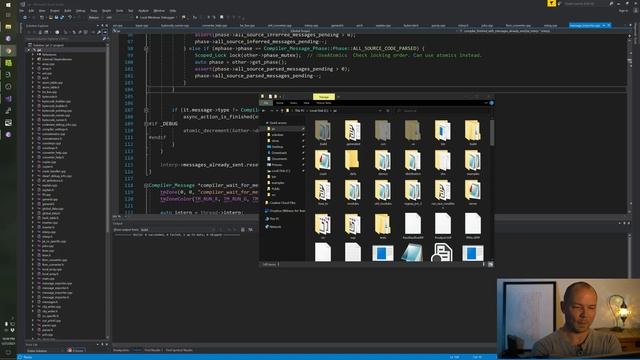Collapse the code block at line 98
This screenshot has width=640, height=360.
coord(146,48)
